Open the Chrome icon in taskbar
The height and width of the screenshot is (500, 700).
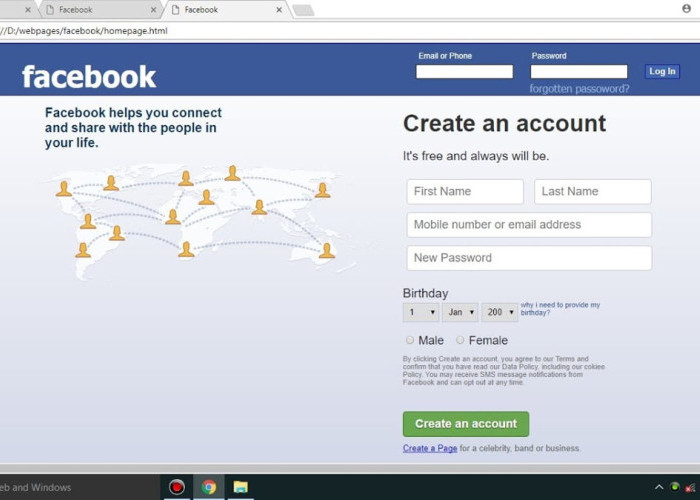coord(208,487)
